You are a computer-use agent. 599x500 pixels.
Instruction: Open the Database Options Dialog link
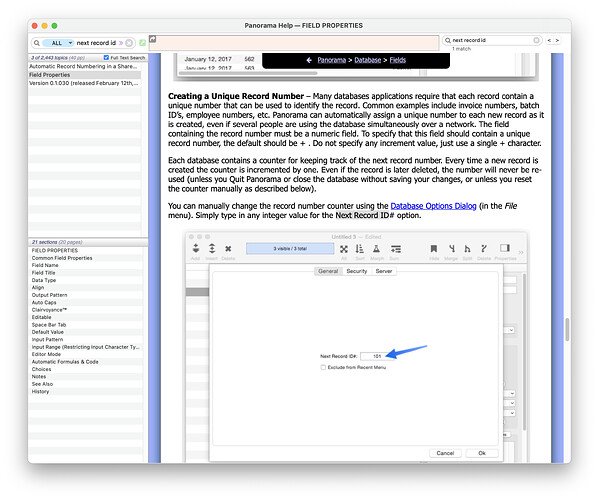coord(433,206)
